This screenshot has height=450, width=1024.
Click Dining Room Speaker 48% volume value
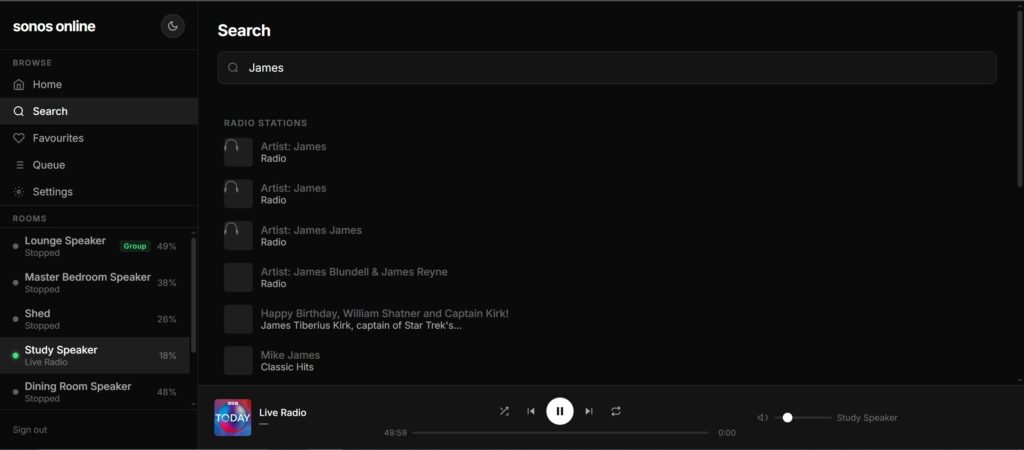(167, 392)
